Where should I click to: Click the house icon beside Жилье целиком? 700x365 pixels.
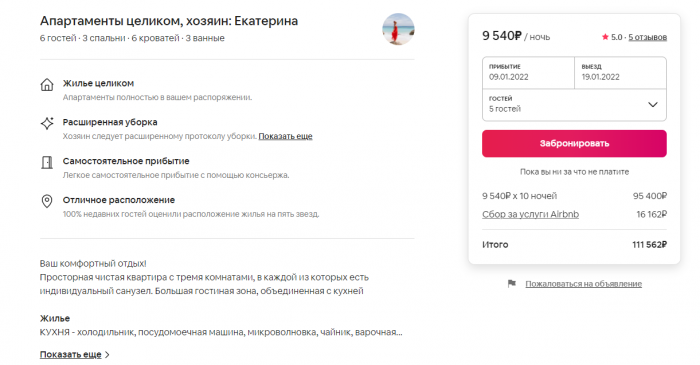coord(47,84)
